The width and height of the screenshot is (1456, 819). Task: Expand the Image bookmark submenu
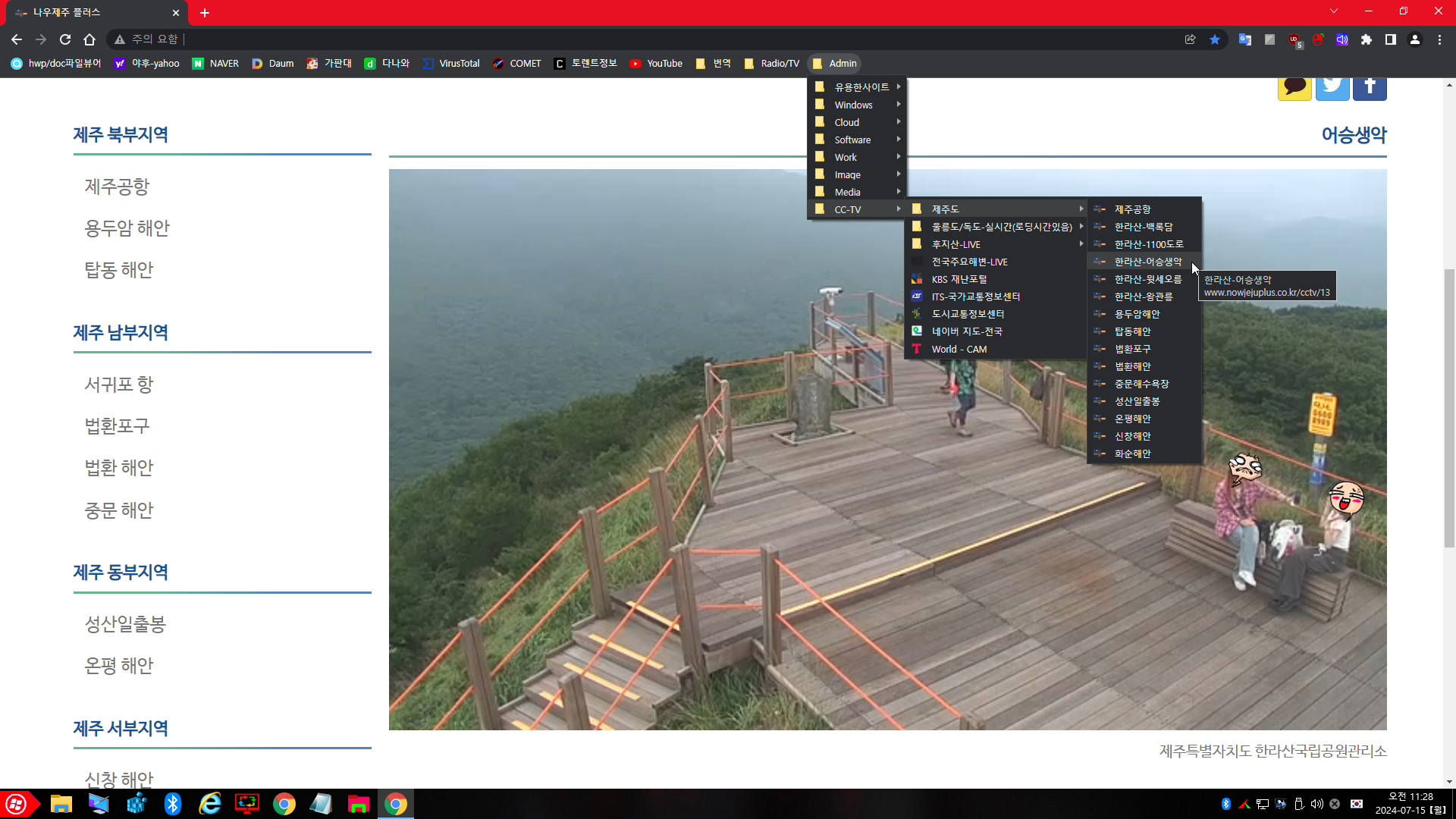pyautogui.click(x=857, y=174)
